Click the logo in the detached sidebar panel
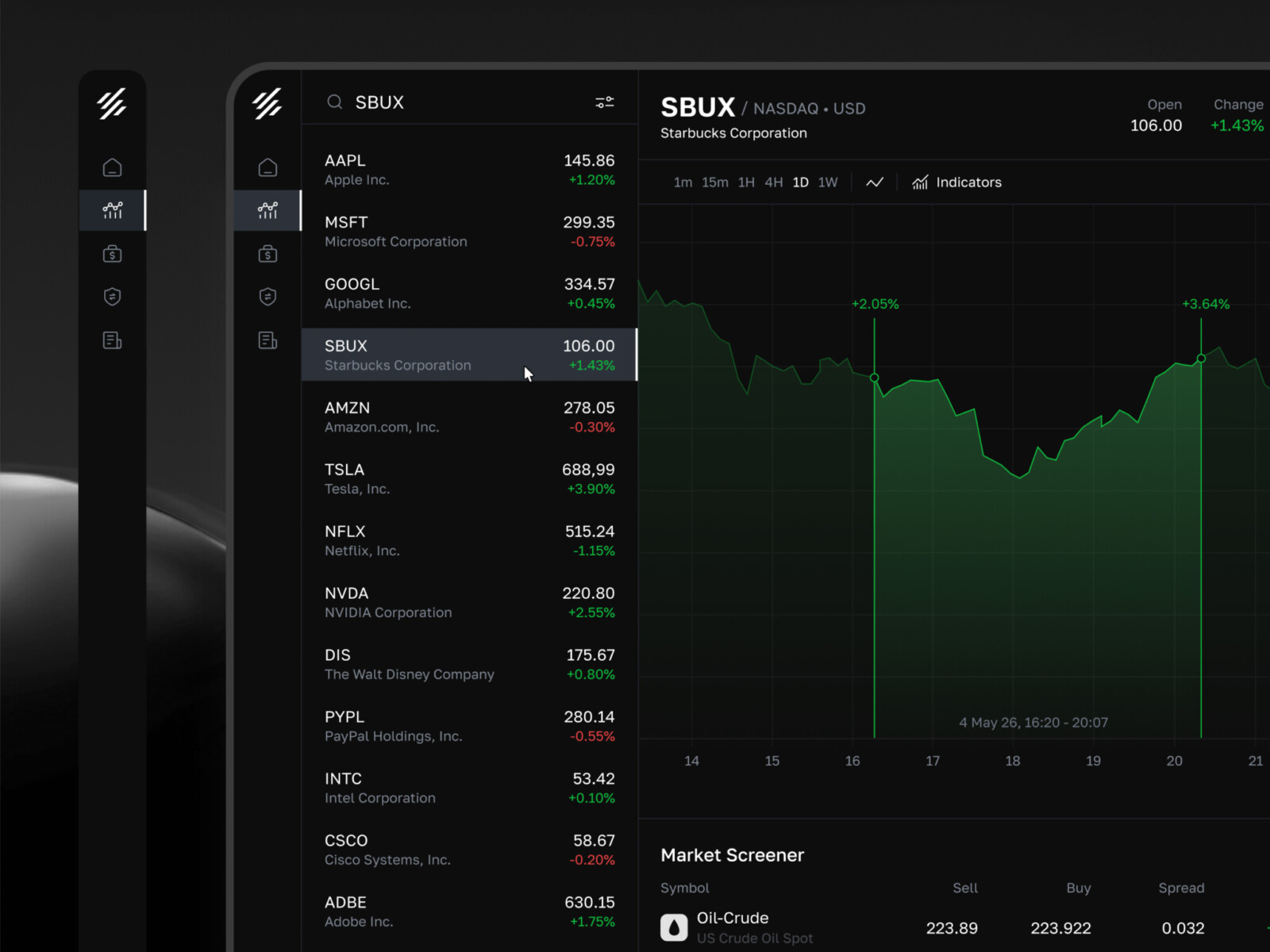This screenshot has height=952, width=1270. click(x=112, y=103)
